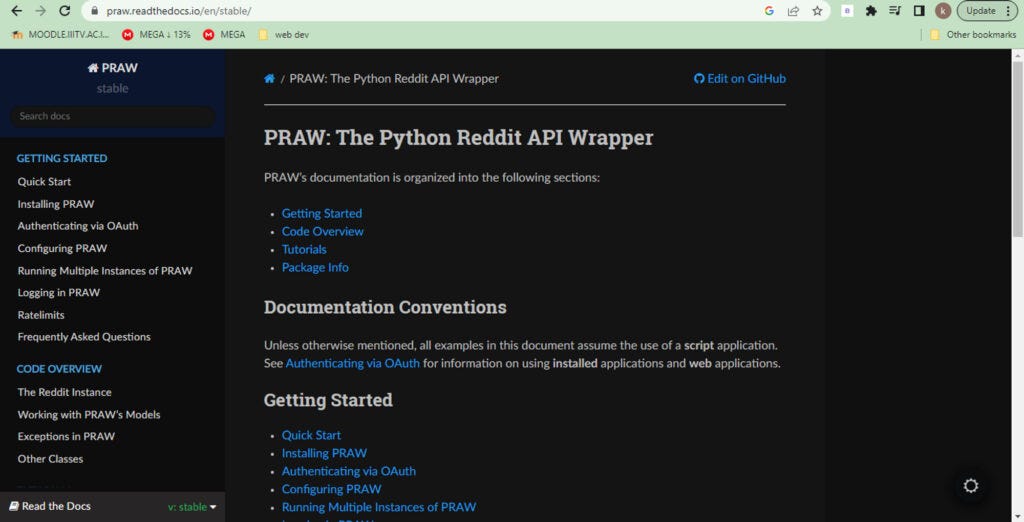Image resolution: width=1024 pixels, height=522 pixels.
Task: Open Configuring PRAW in sidebar
Action: [62, 248]
